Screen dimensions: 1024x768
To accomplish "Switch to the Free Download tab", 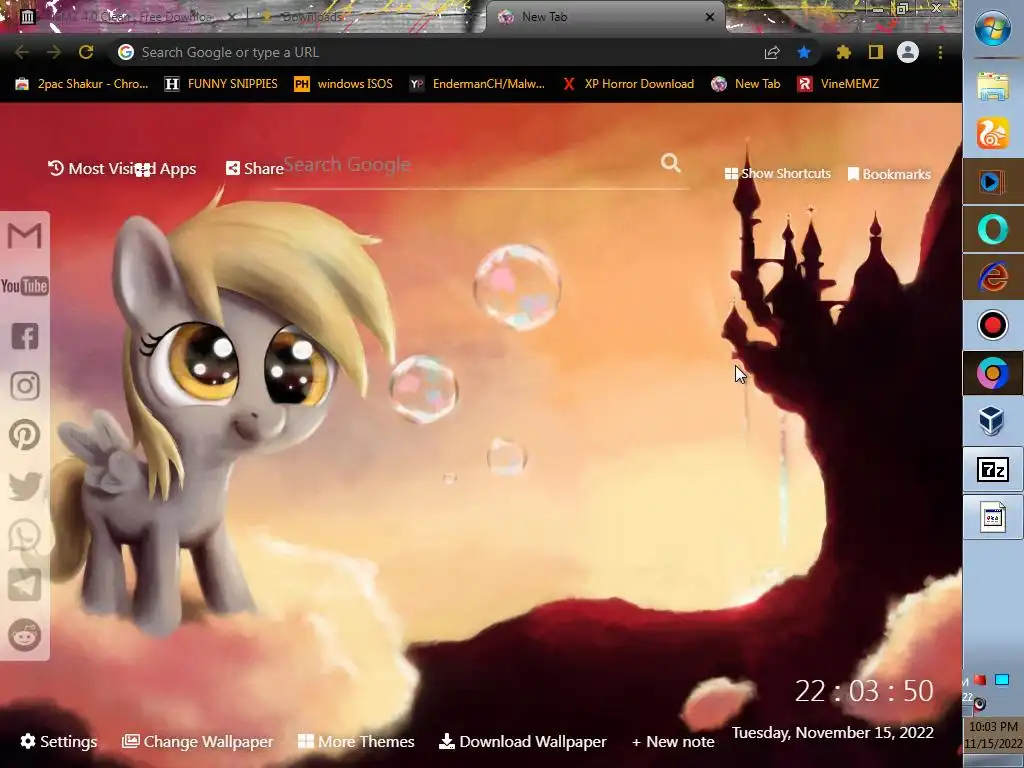I will click(x=131, y=17).
